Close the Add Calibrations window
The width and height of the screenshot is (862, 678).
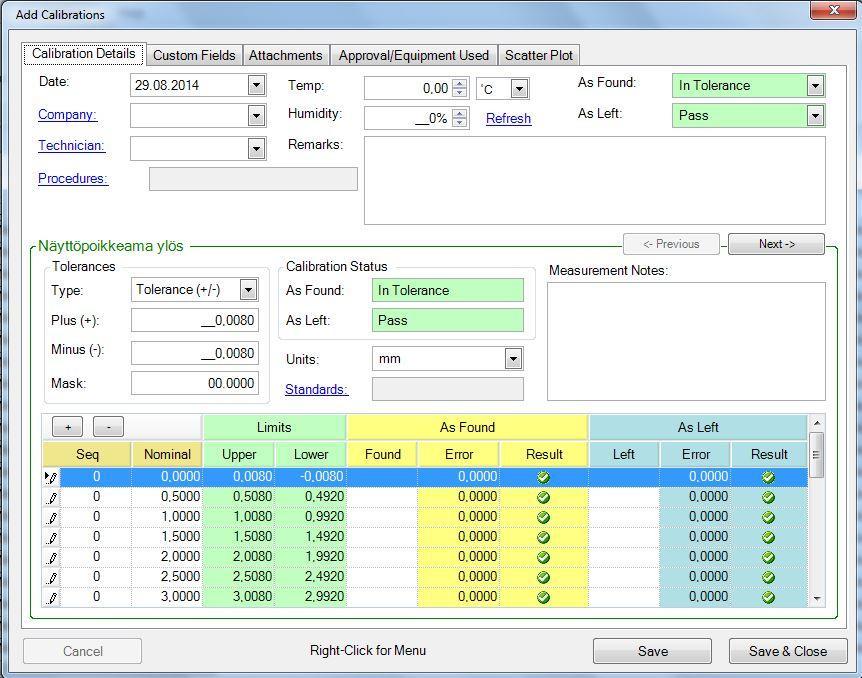pyautogui.click(x=833, y=9)
